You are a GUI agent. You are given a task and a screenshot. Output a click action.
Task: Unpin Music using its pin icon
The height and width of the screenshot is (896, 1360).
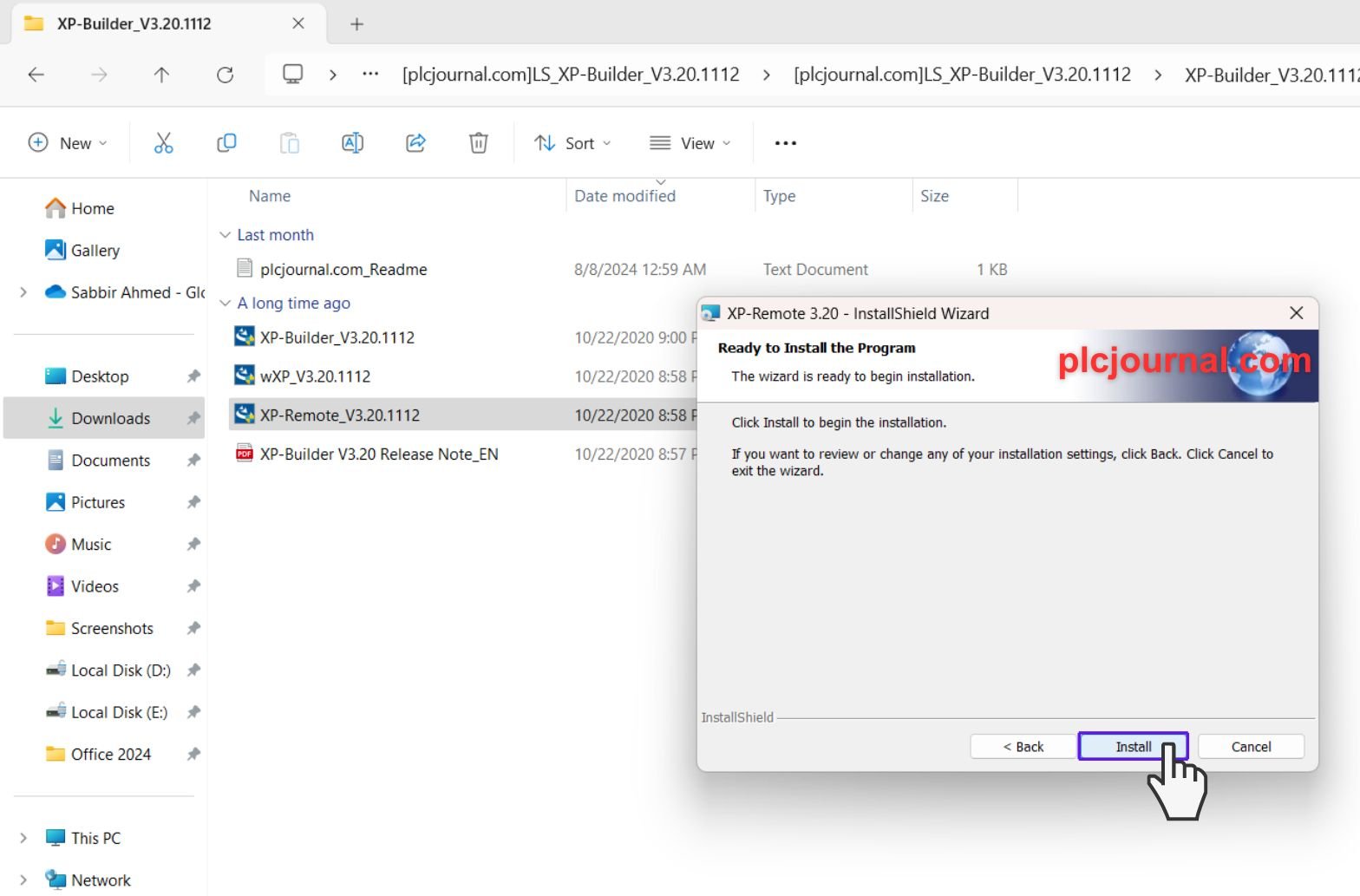193,545
